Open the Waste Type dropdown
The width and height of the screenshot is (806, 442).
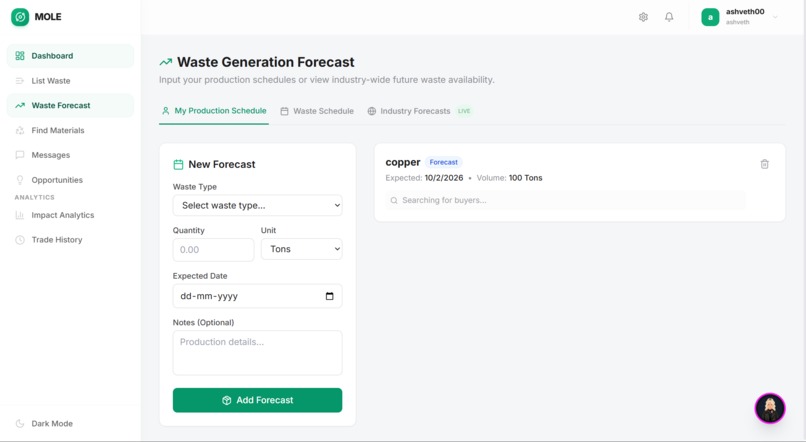257,205
